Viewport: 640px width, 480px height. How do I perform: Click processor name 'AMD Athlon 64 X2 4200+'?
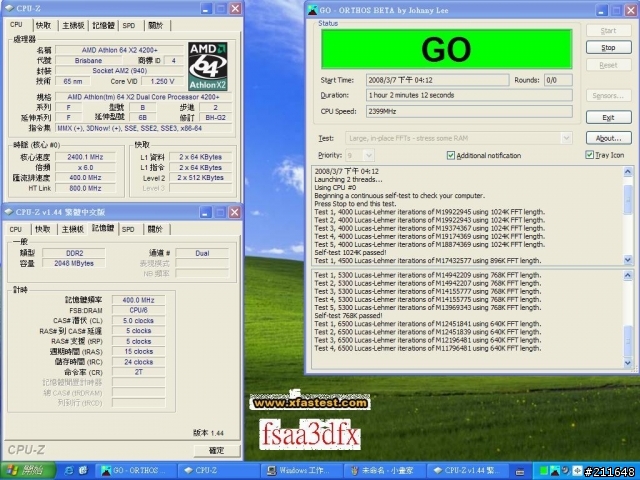(x=120, y=50)
